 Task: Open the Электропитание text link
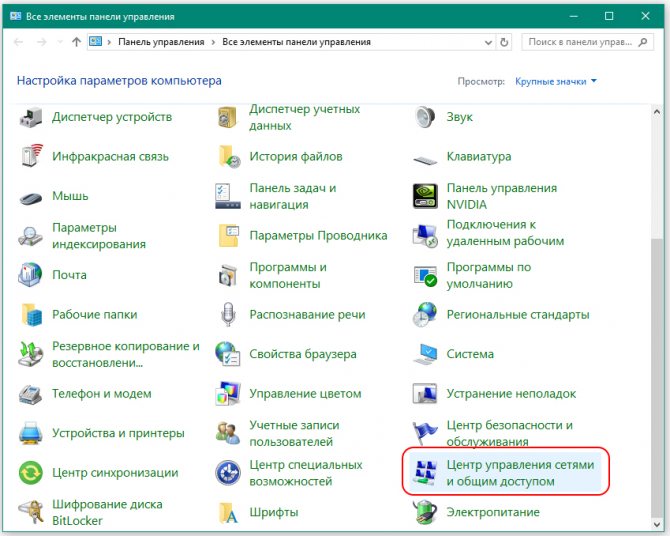[x=493, y=512]
